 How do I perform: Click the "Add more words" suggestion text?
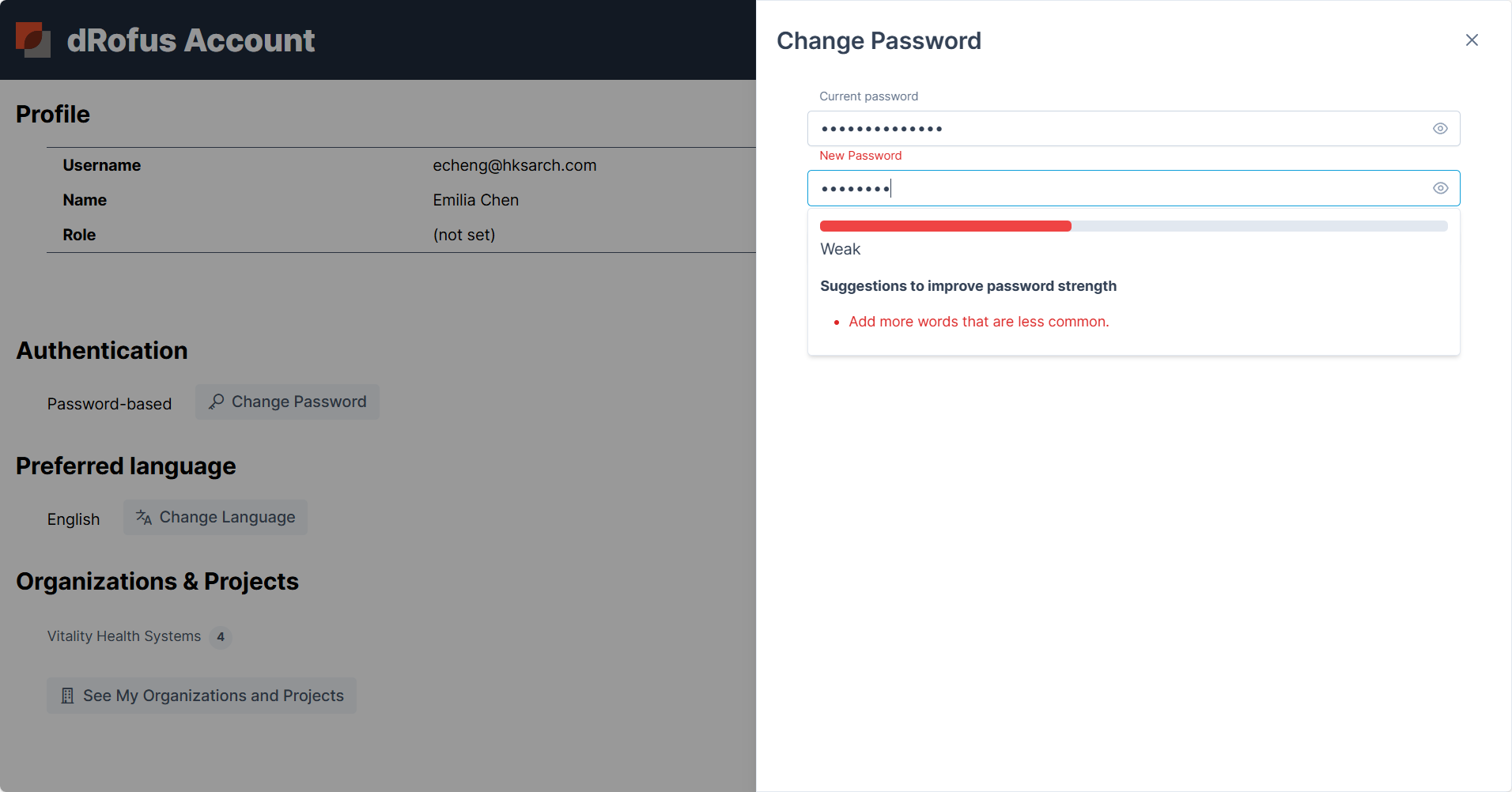click(978, 322)
